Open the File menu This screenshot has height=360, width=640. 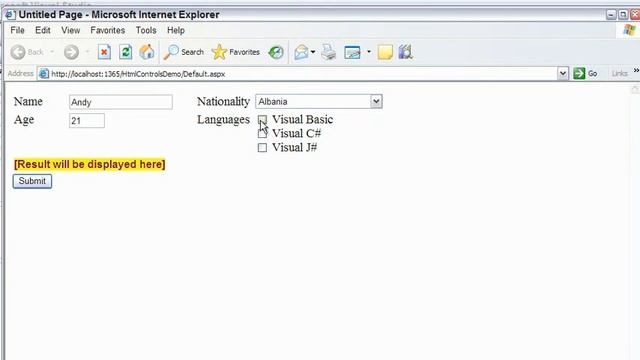click(18, 31)
